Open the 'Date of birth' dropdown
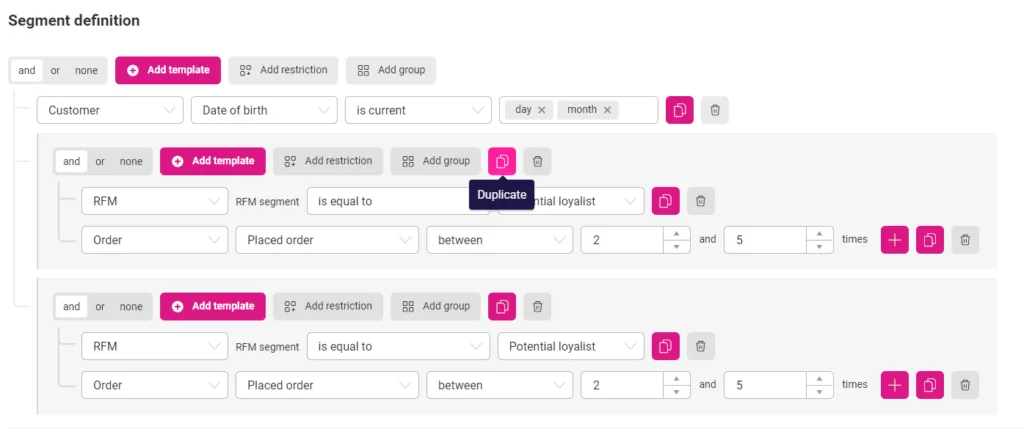Viewport: 1024px width, 429px height. (264, 110)
